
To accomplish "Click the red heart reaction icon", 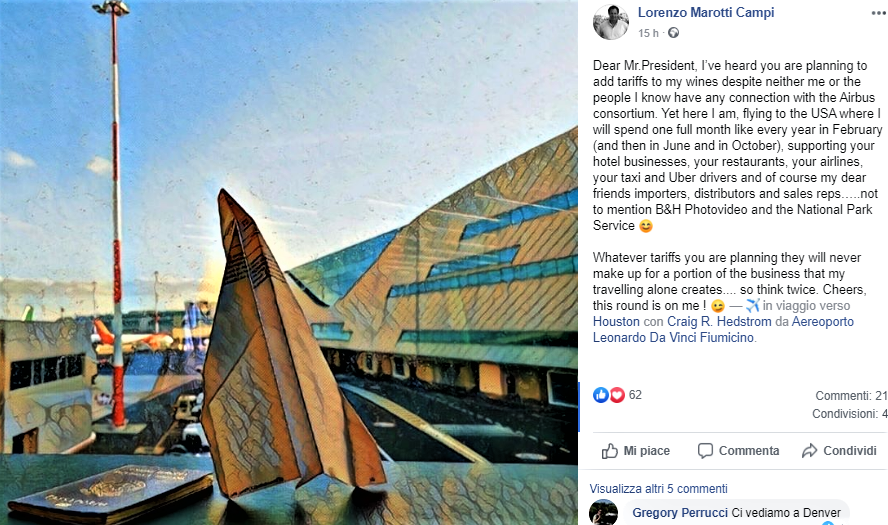I will click(617, 395).
